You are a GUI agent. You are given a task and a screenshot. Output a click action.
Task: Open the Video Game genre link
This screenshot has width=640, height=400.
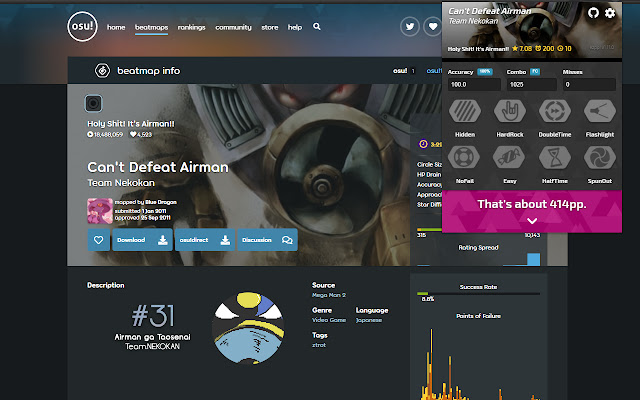[329, 320]
